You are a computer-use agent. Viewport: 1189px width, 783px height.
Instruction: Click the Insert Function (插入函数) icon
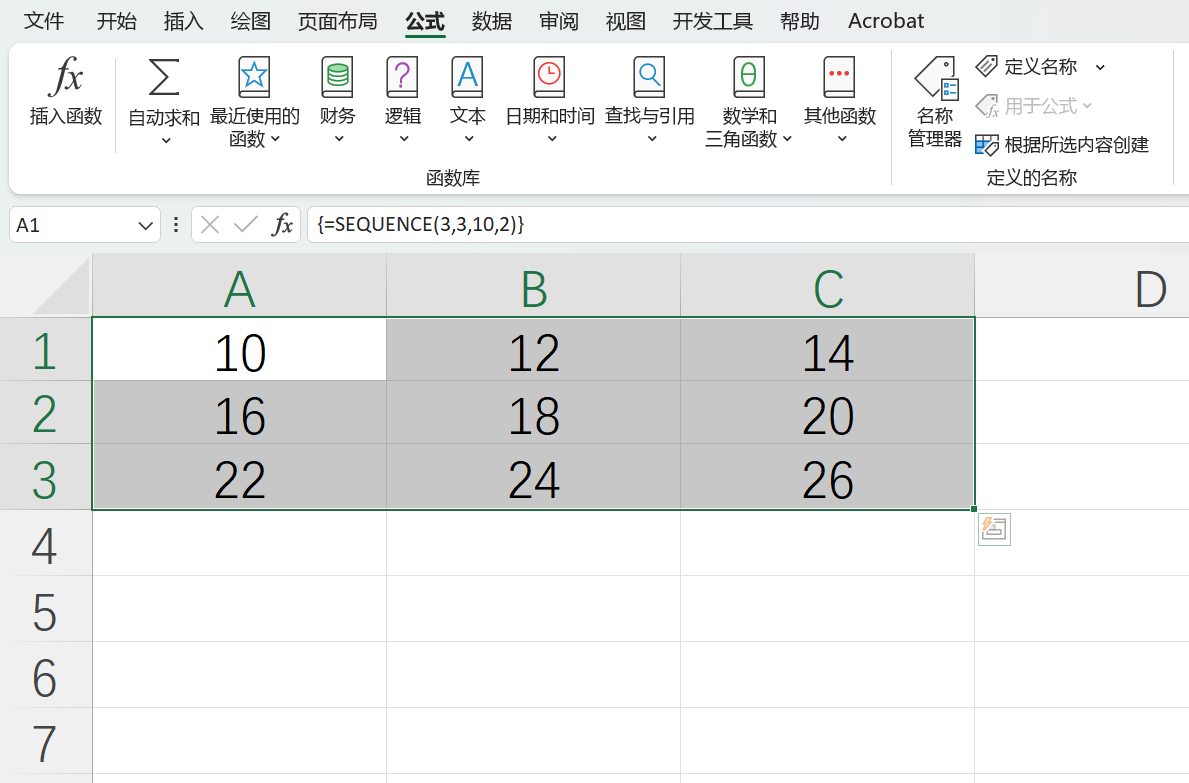(x=66, y=77)
